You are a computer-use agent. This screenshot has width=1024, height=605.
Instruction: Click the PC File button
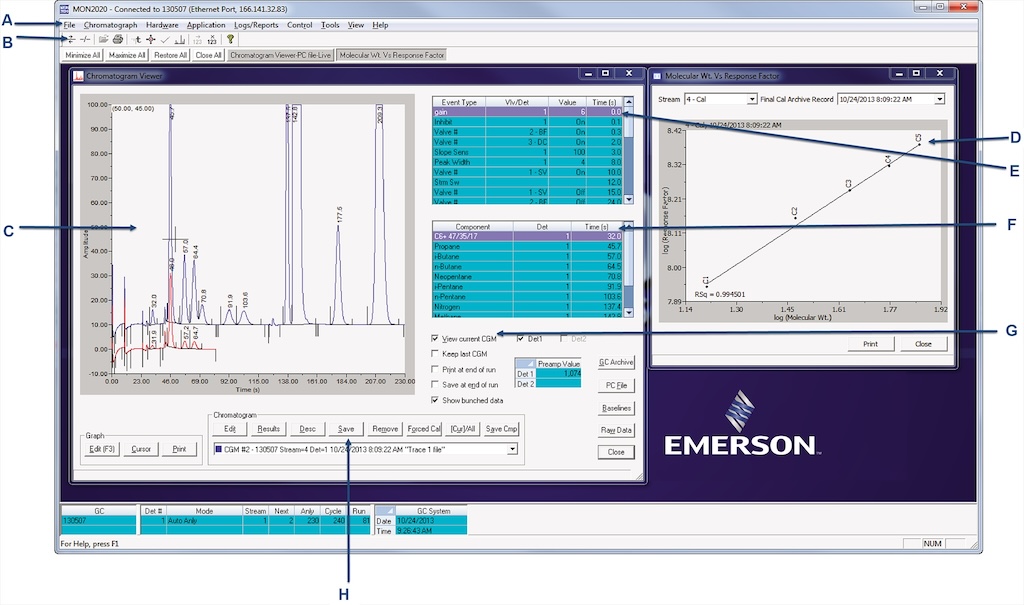[616, 385]
